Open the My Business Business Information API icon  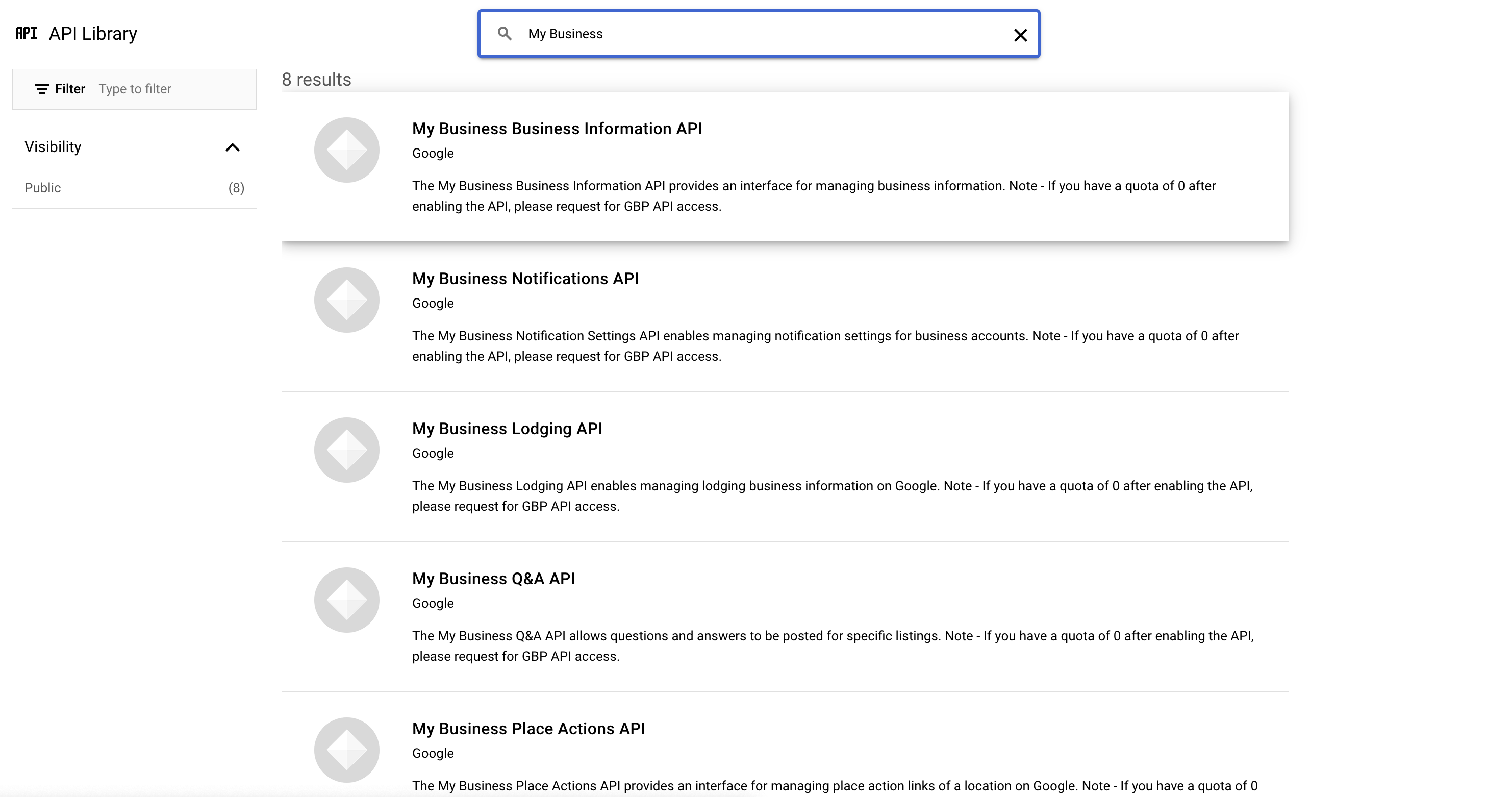(x=346, y=150)
